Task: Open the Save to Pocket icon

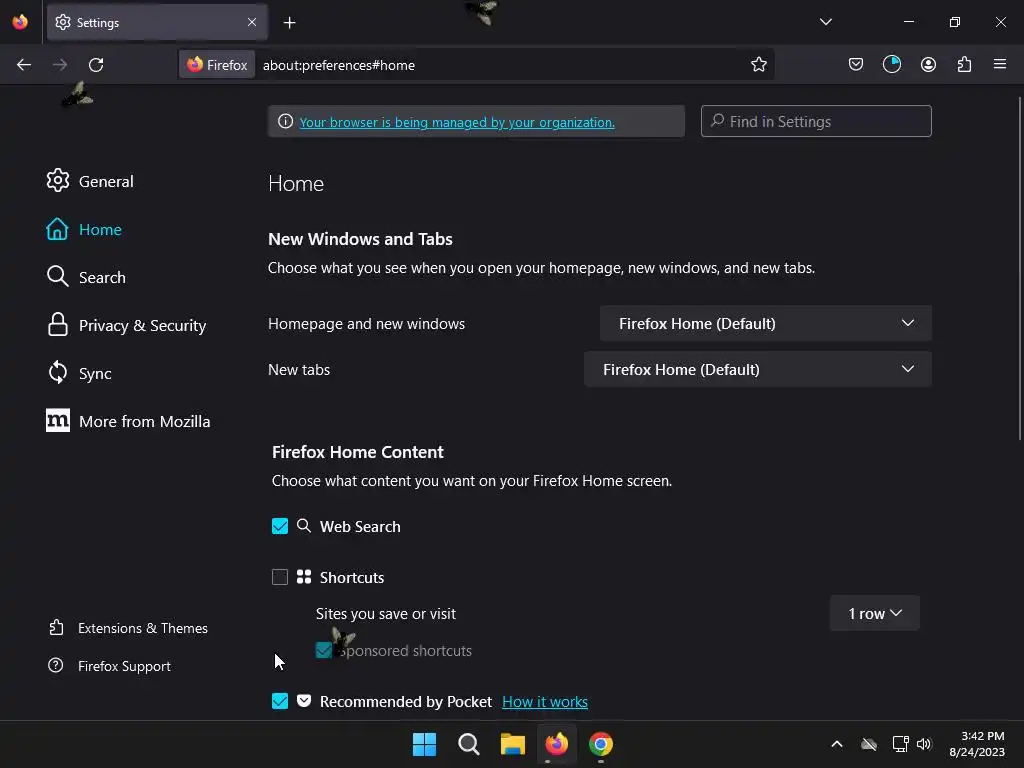Action: click(856, 64)
